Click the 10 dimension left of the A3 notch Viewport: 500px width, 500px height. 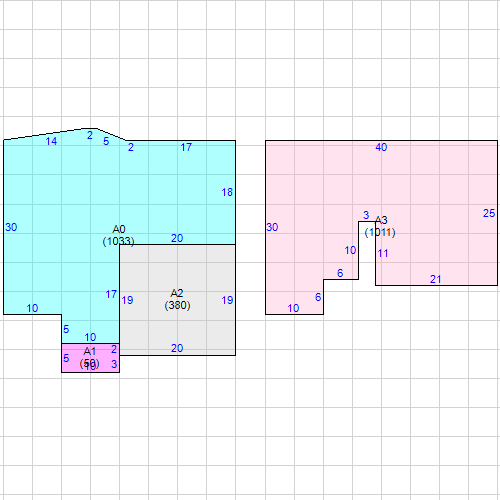(x=350, y=250)
